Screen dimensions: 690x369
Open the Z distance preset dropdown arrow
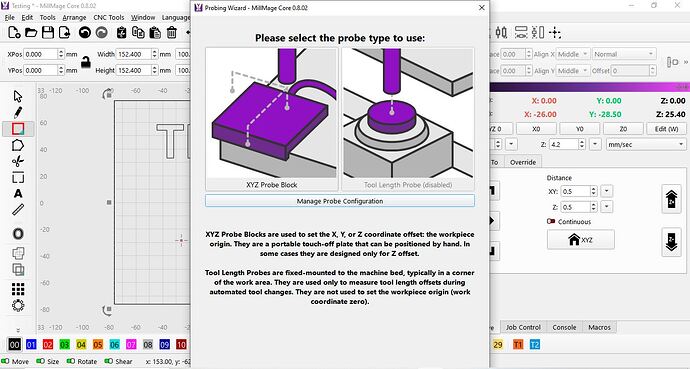(606, 207)
